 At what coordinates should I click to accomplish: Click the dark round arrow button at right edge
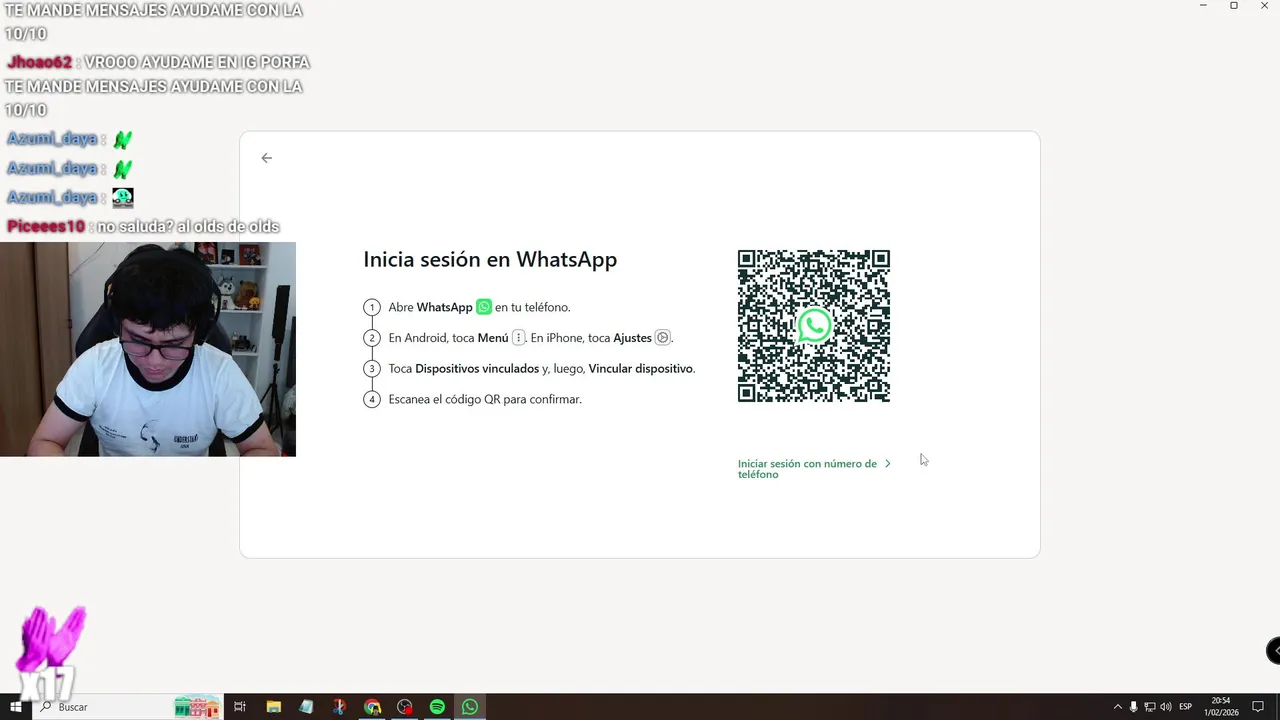(1273, 650)
